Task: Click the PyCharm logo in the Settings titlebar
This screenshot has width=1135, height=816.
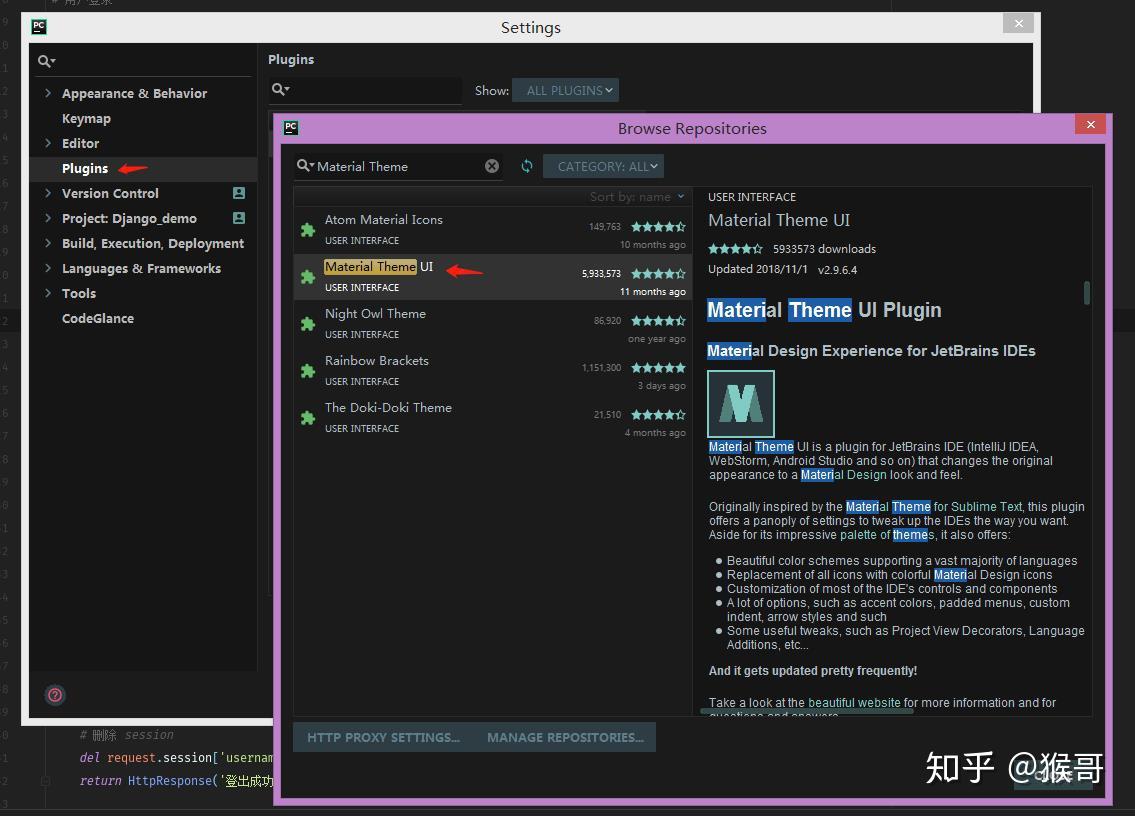Action: (38, 27)
